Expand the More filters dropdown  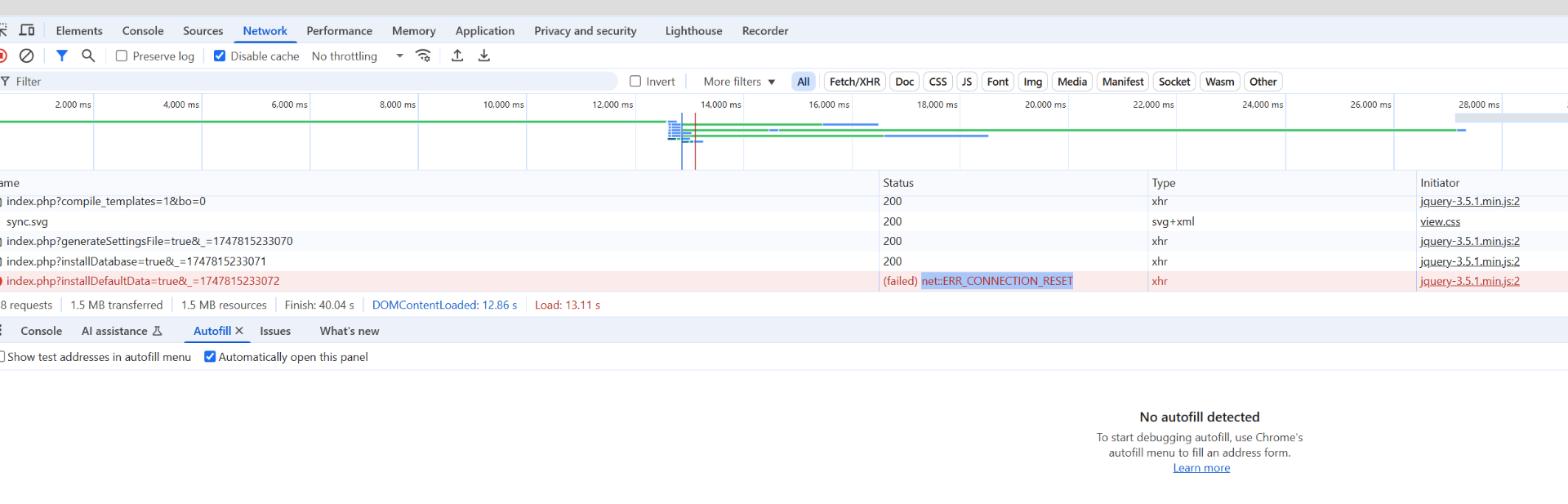click(x=739, y=82)
